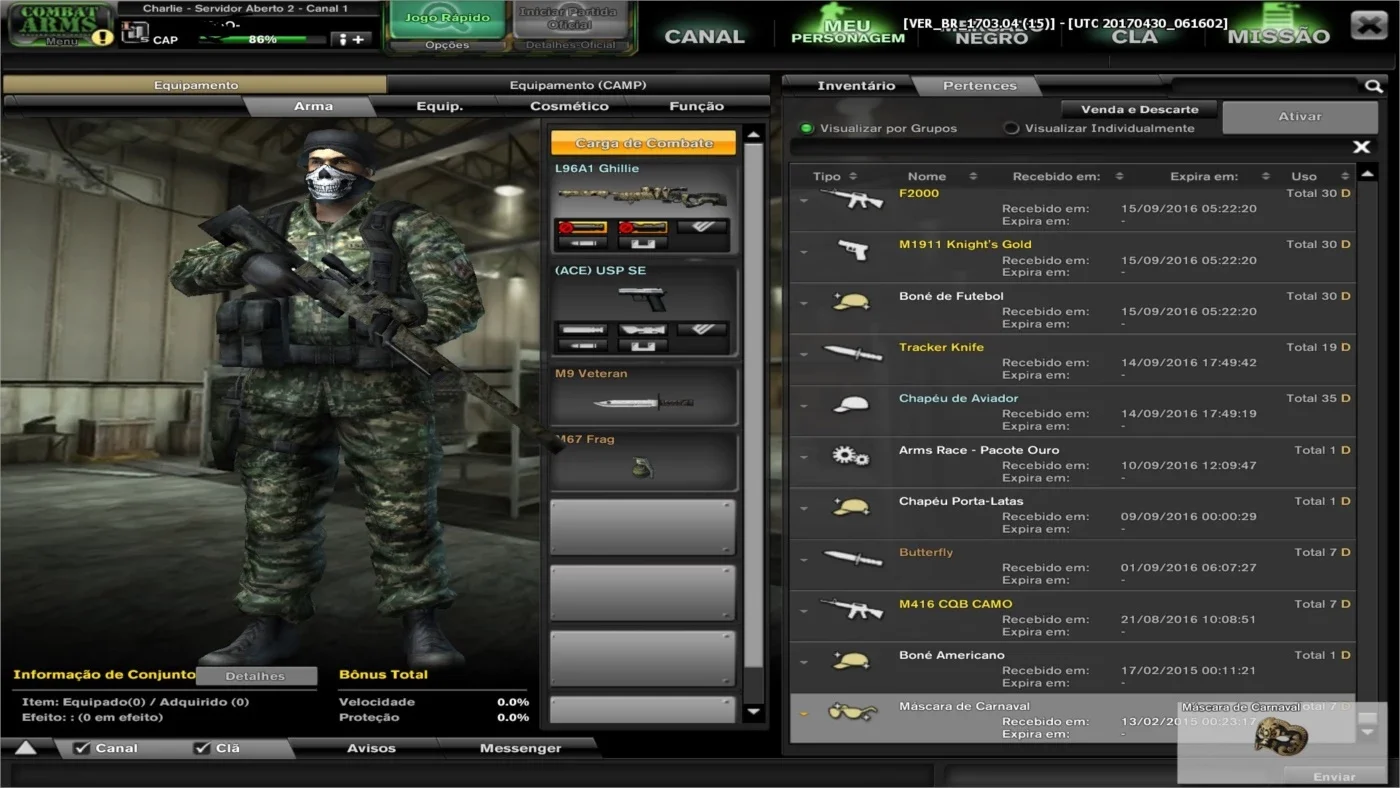Screen dimensions: 1400x788
Task: Open the CANAL top menu
Action: [704, 36]
